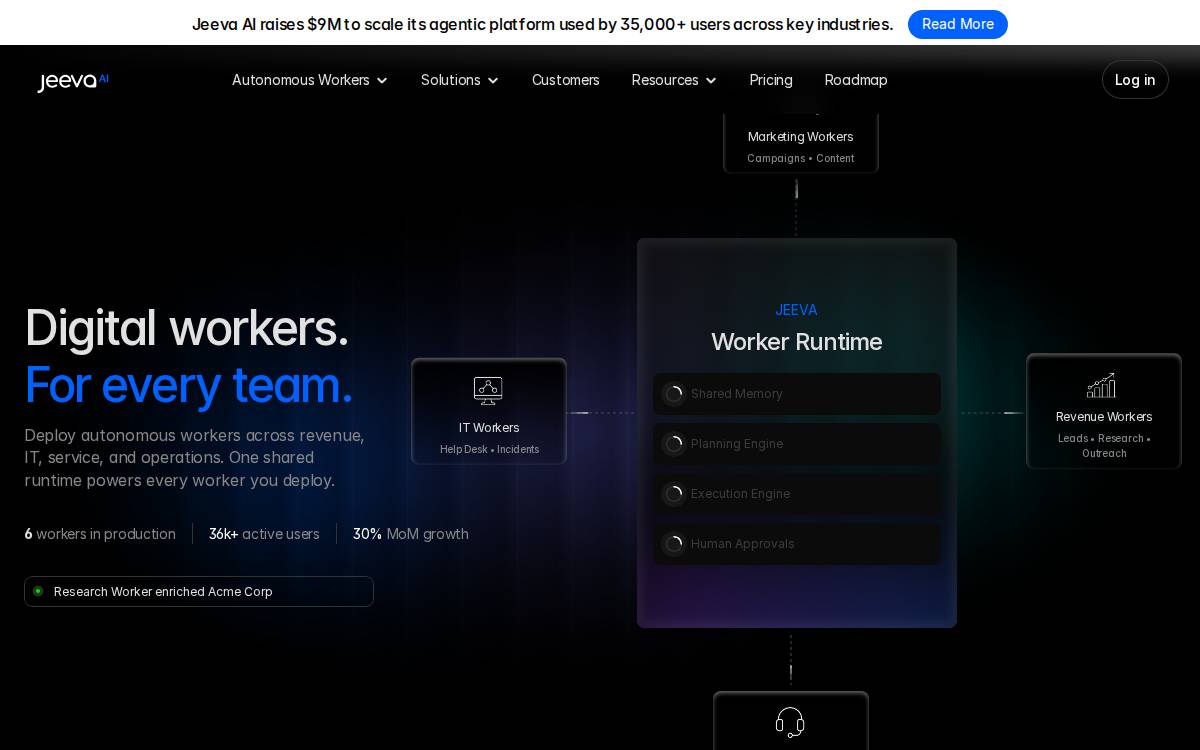Click the Leads • Research • Outreach subtitle
Screen dimensions: 1200x750
coord(1104,446)
